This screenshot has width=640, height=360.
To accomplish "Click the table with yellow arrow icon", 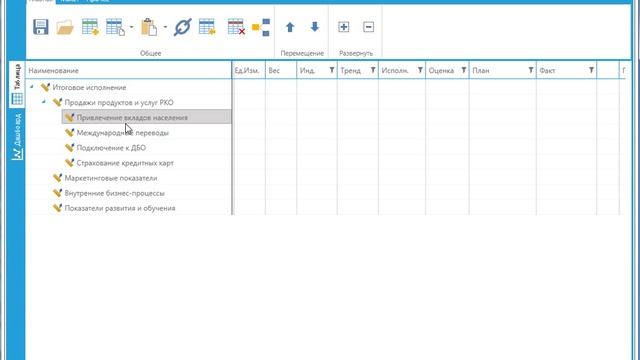I will 207,27.
